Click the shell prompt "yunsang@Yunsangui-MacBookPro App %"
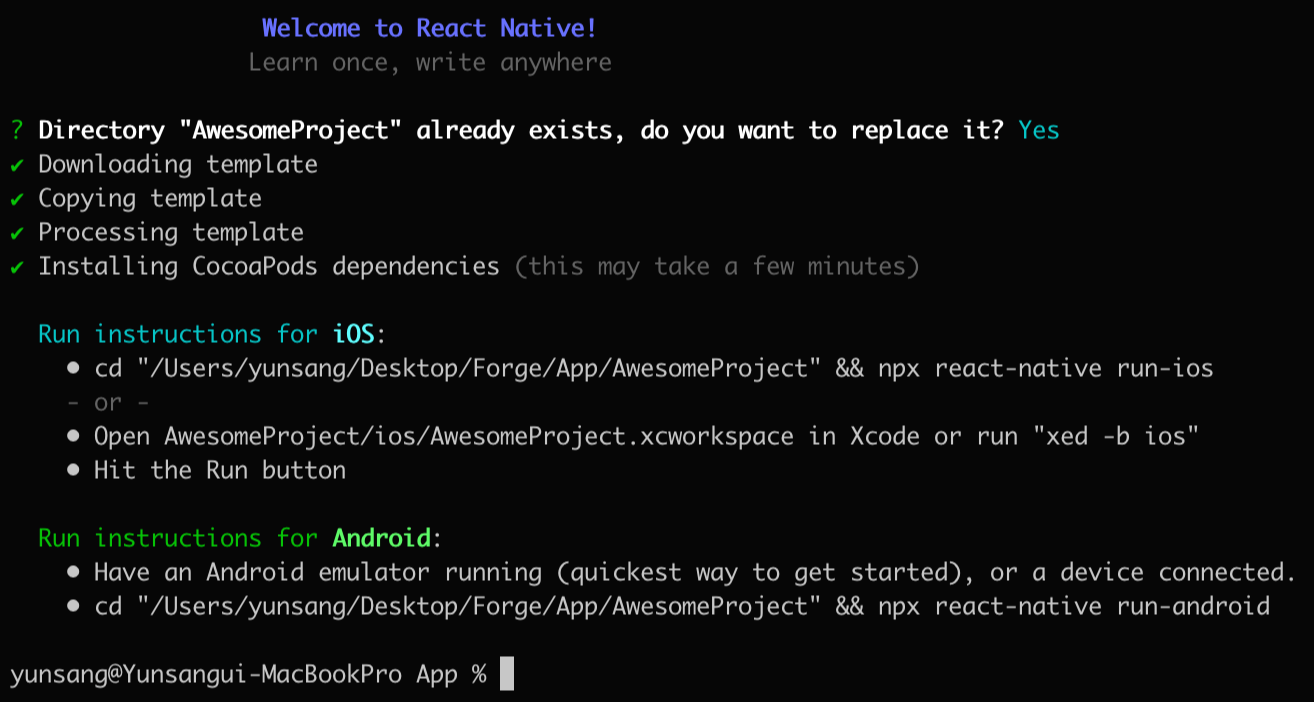The image size is (1314, 702). click(x=248, y=675)
